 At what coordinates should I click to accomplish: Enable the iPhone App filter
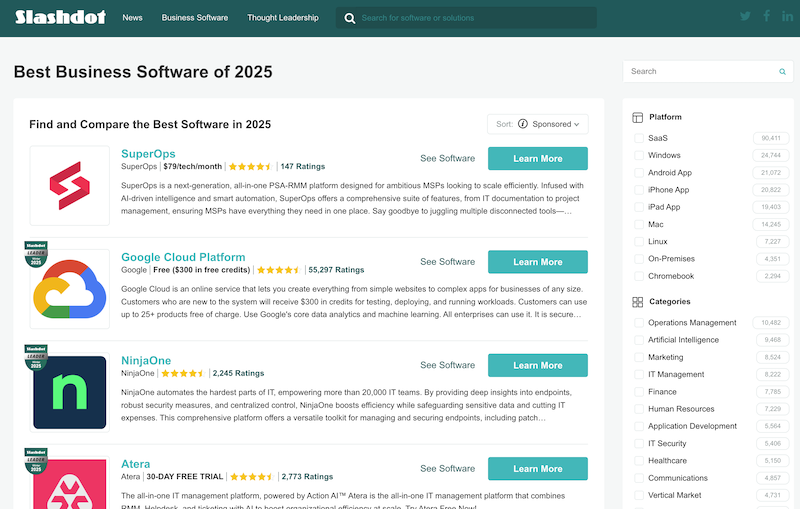[x=638, y=190]
